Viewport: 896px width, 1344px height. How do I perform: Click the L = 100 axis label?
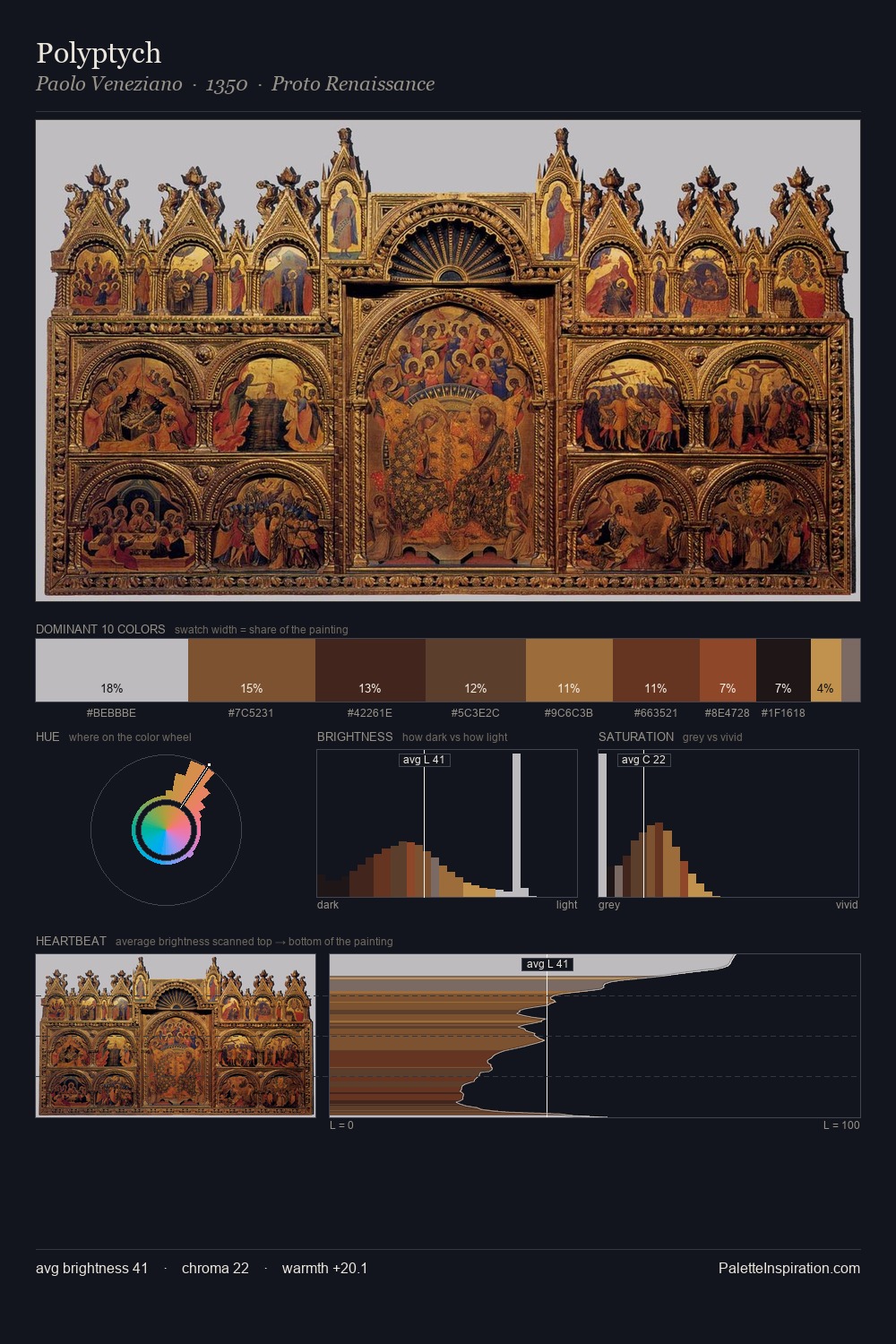pyautogui.click(x=841, y=1125)
